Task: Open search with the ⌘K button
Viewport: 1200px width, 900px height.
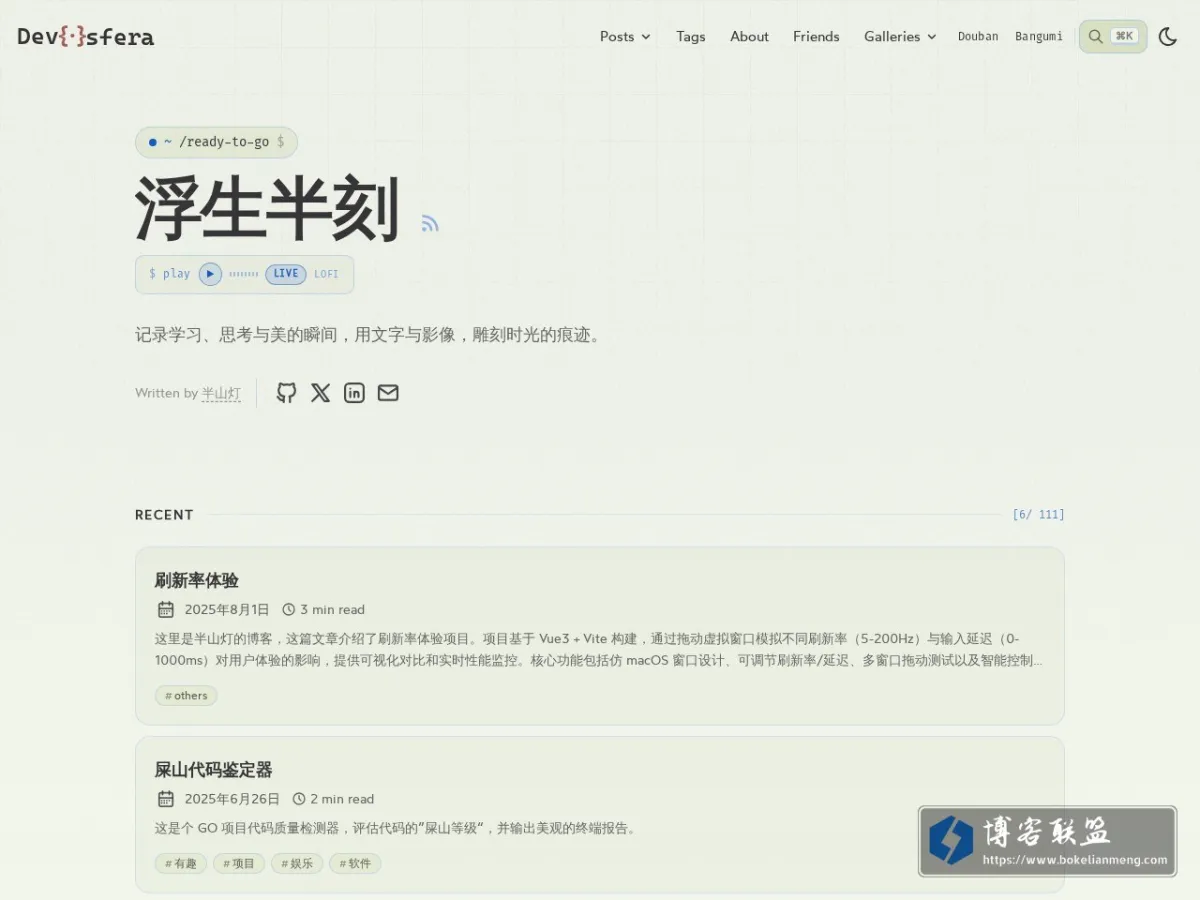Action: click(1113, 36)
